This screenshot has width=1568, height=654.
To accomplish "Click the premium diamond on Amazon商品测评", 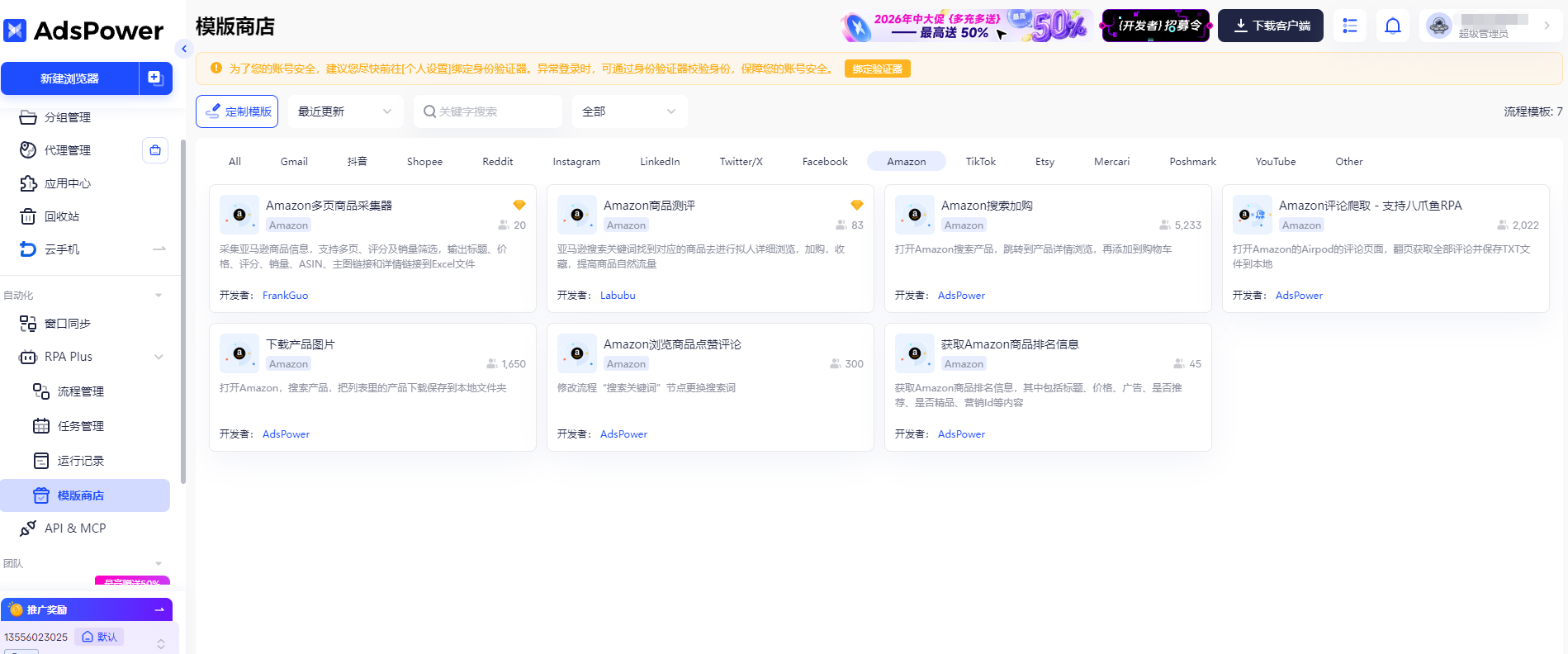I will tap(857, 205).
